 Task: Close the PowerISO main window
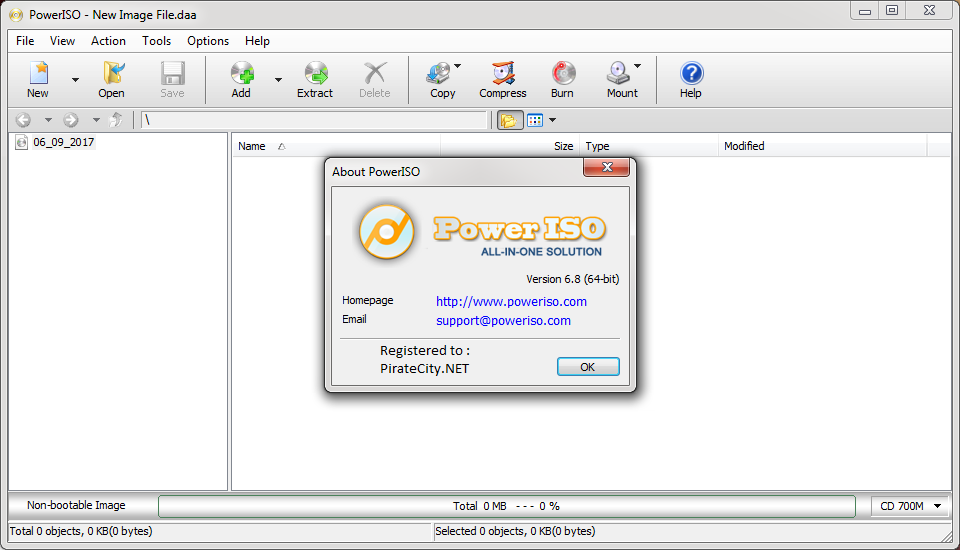coord(929,11)
